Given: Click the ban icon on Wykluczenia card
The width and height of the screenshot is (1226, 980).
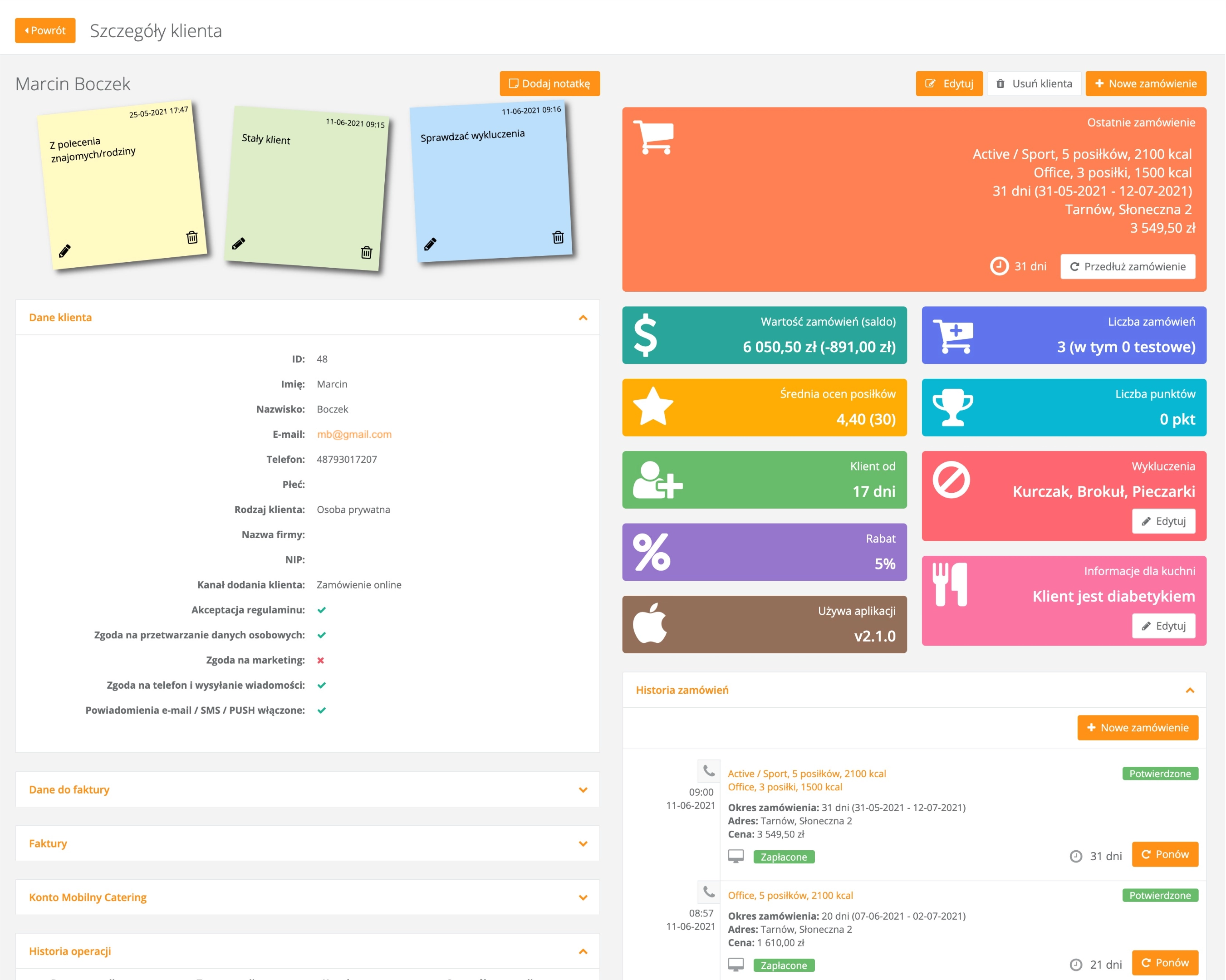Looking at the screenshot, I should click(x=951, y=480).
